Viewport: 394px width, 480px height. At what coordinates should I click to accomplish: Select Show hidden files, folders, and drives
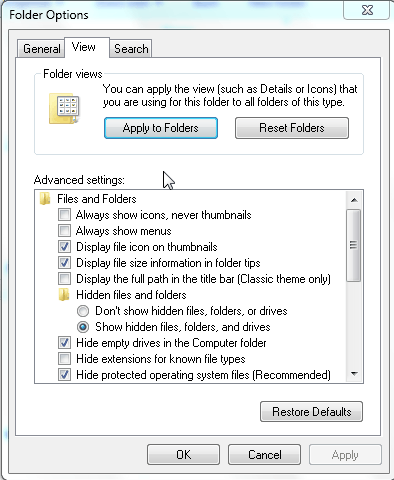point(83,327)
